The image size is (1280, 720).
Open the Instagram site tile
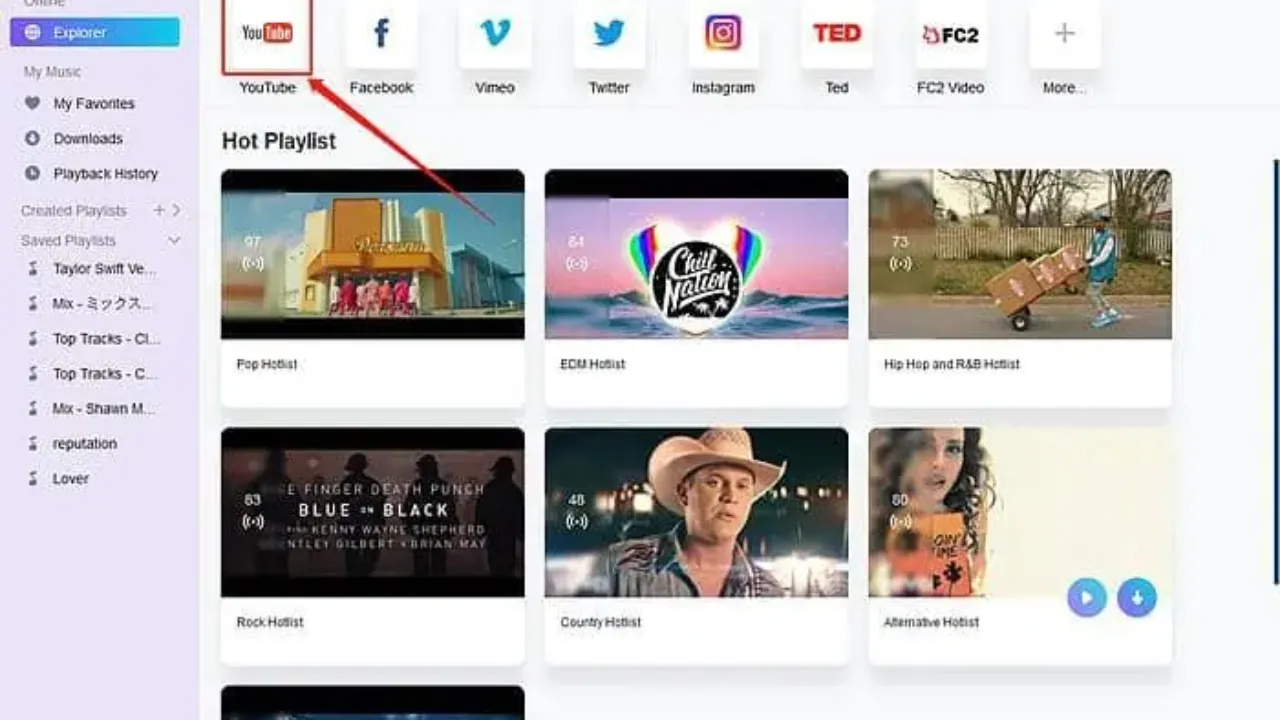tap(723, 34)
